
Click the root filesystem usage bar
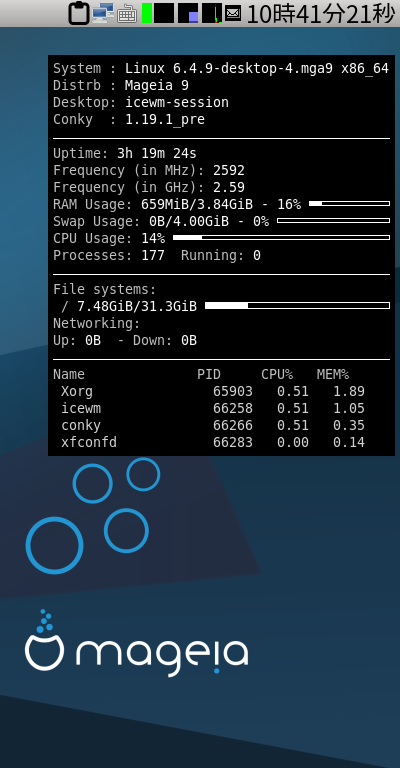(297, 306)
